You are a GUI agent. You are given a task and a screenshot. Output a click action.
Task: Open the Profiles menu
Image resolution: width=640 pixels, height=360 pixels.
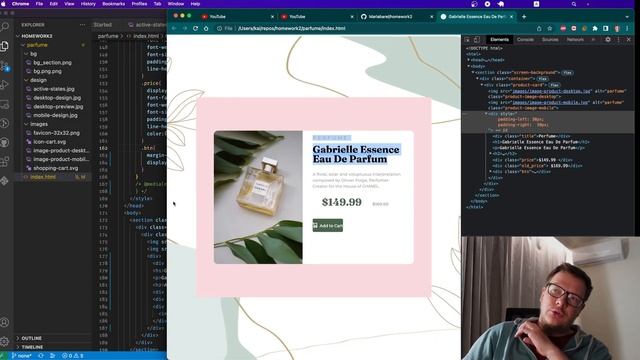coord(139,4)
